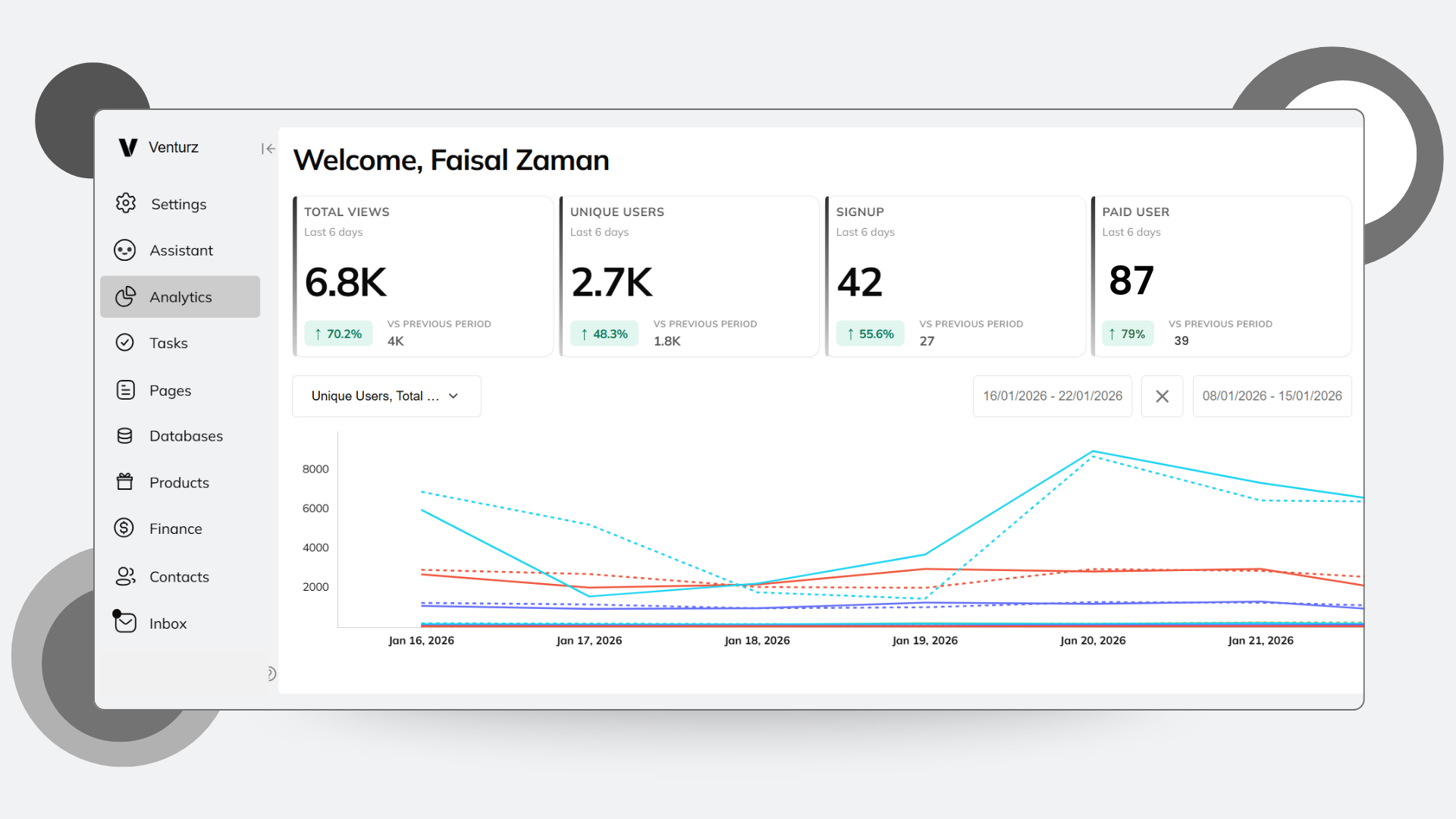Screen dimensions: 1456x819
Task: Collapse the sidebar with the arrow toggle
Action: click(268, 149)
